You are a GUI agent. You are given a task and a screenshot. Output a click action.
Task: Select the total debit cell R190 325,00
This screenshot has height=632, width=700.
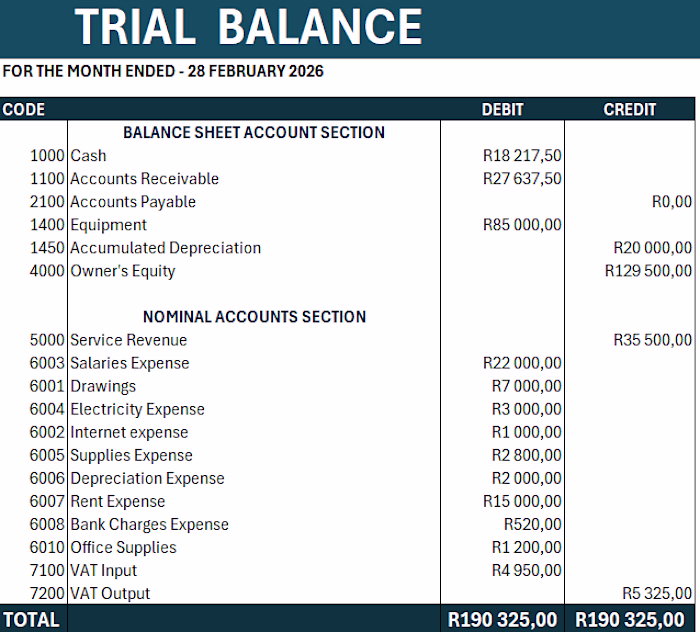[502, 620]
